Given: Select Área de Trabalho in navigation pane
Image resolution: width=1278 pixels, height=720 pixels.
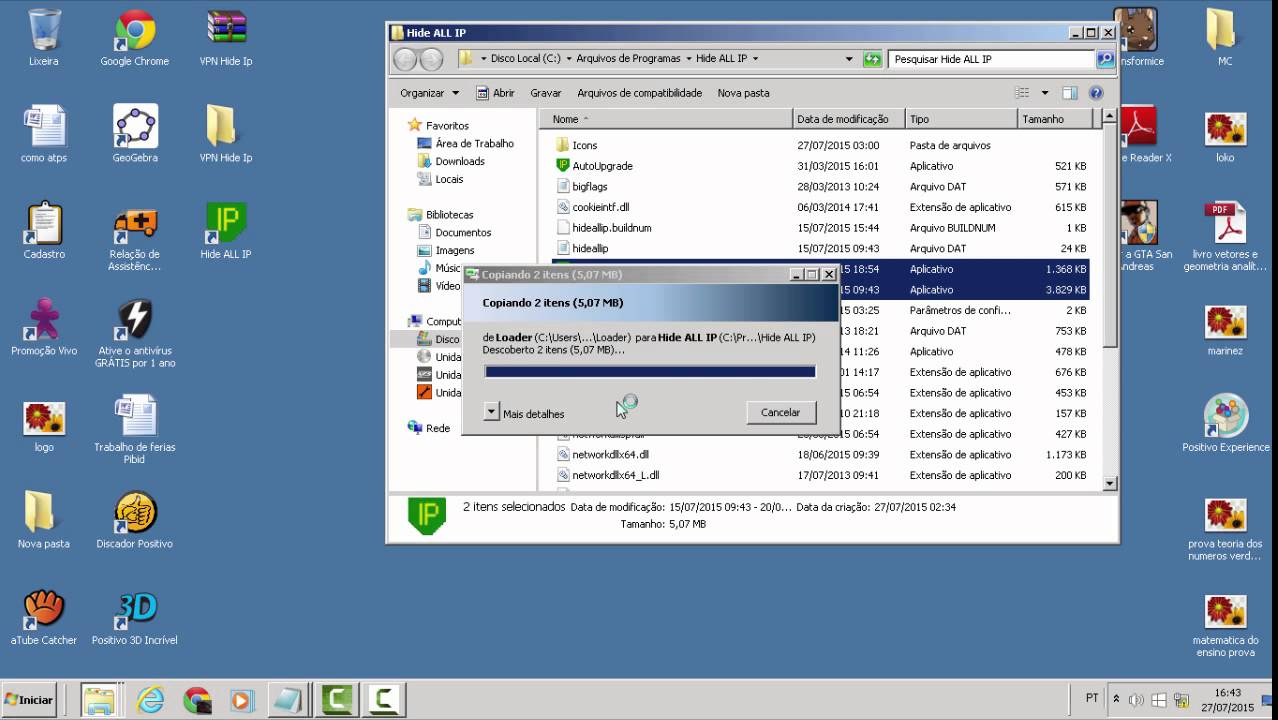Looking at the screenshot, I should coord(474,144).
